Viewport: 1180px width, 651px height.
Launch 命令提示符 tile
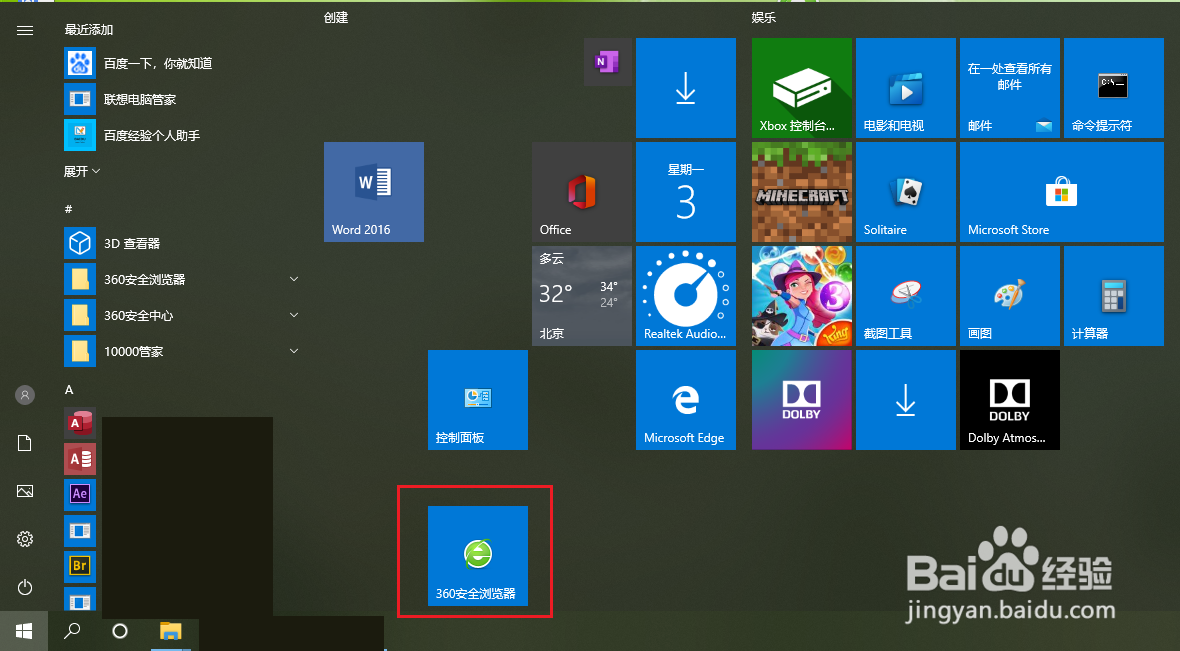pyautogui.click(x=1114, y=88)
